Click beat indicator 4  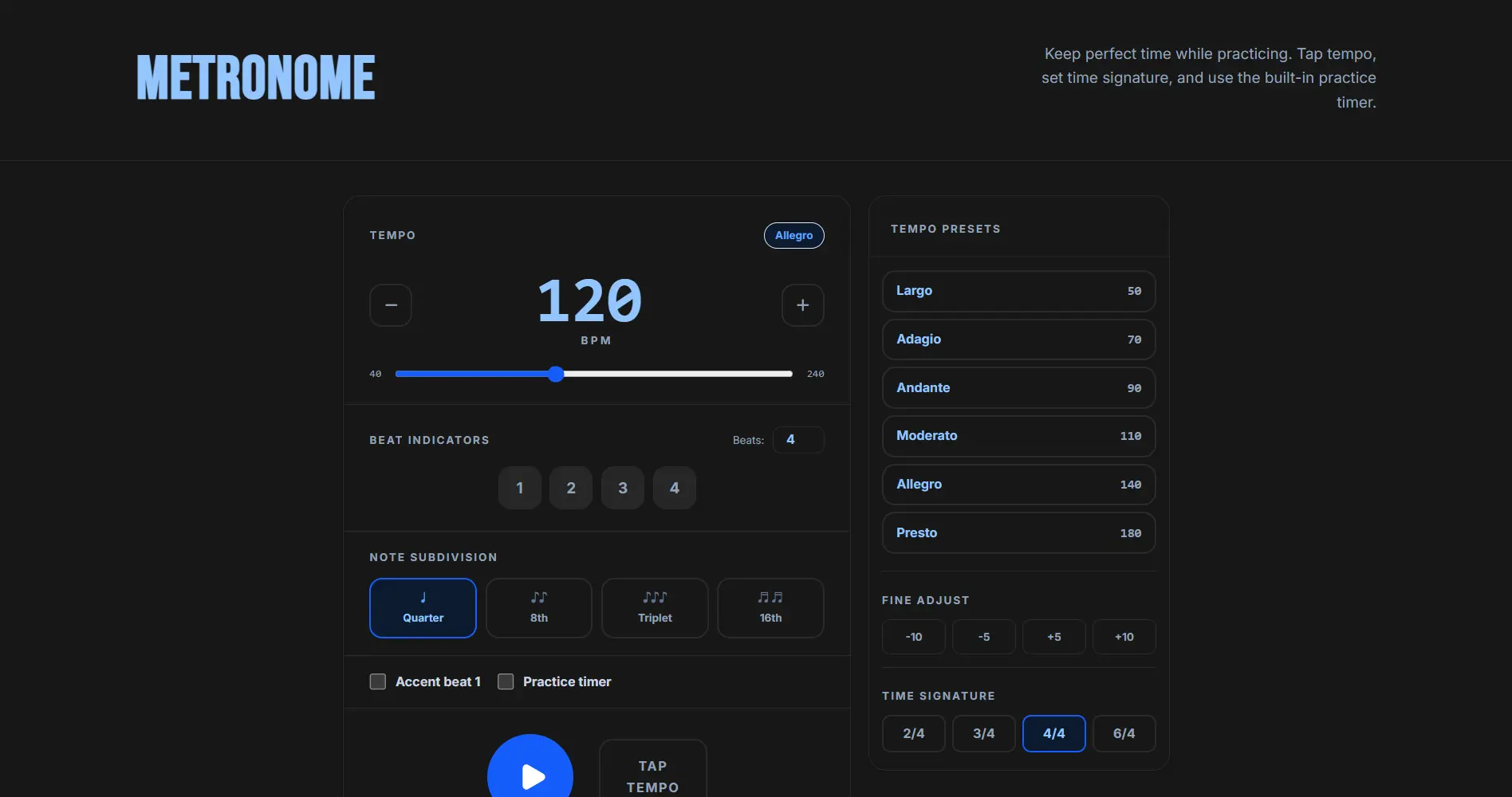(675, 488)
